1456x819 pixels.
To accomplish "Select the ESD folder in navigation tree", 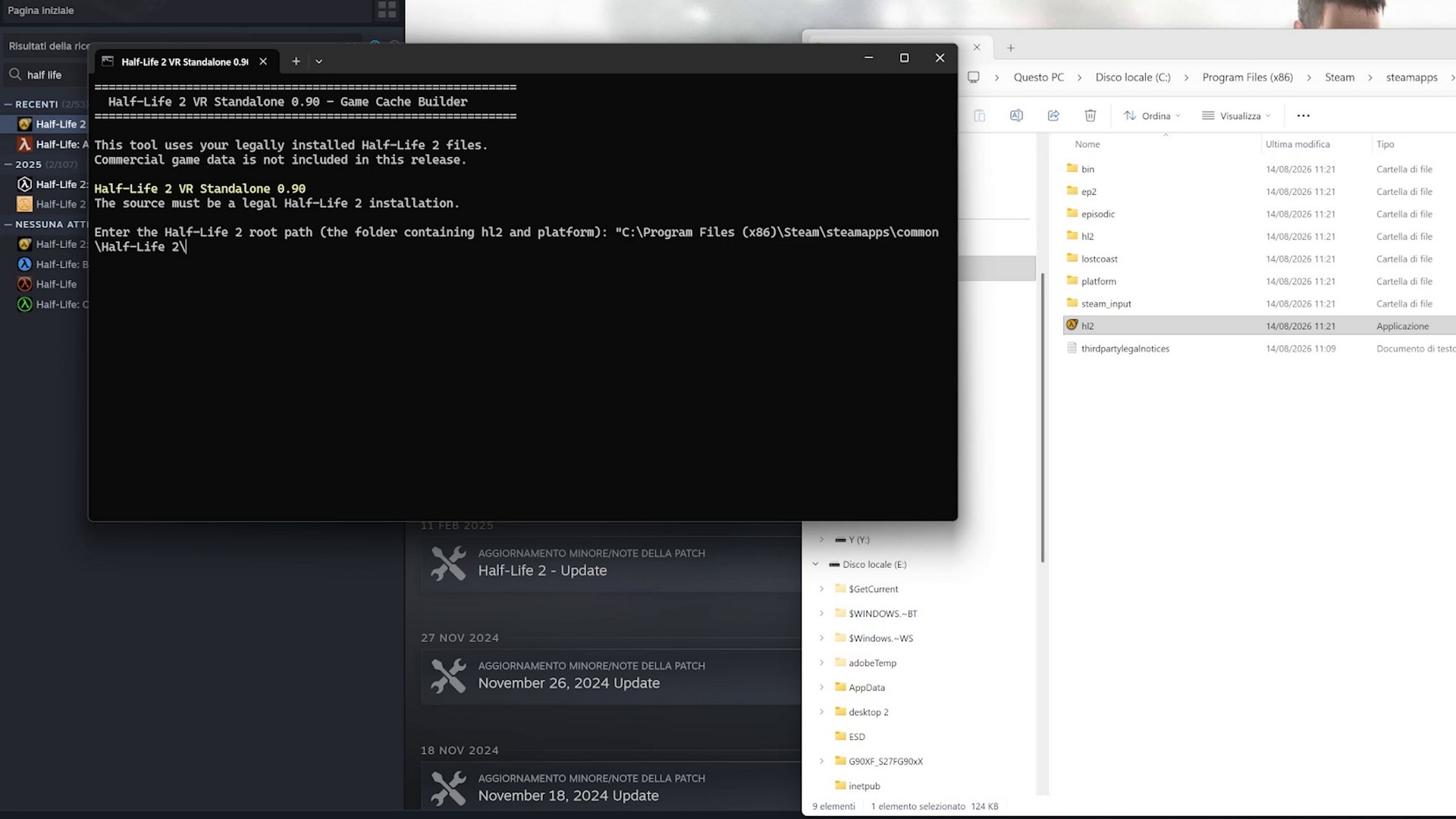I will tap(857, 736).
